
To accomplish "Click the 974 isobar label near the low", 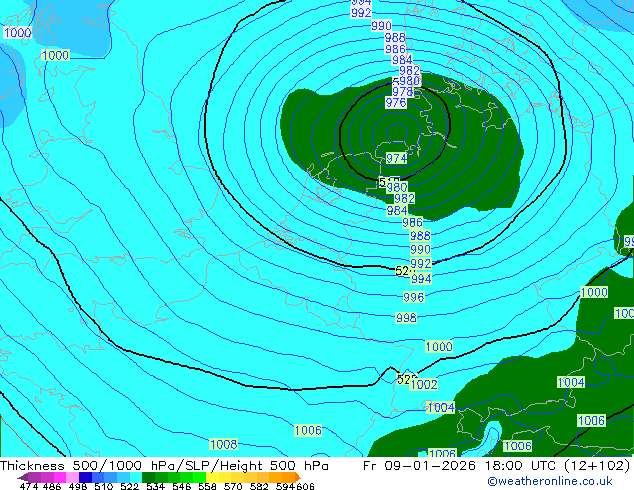I will pos(396,158).
